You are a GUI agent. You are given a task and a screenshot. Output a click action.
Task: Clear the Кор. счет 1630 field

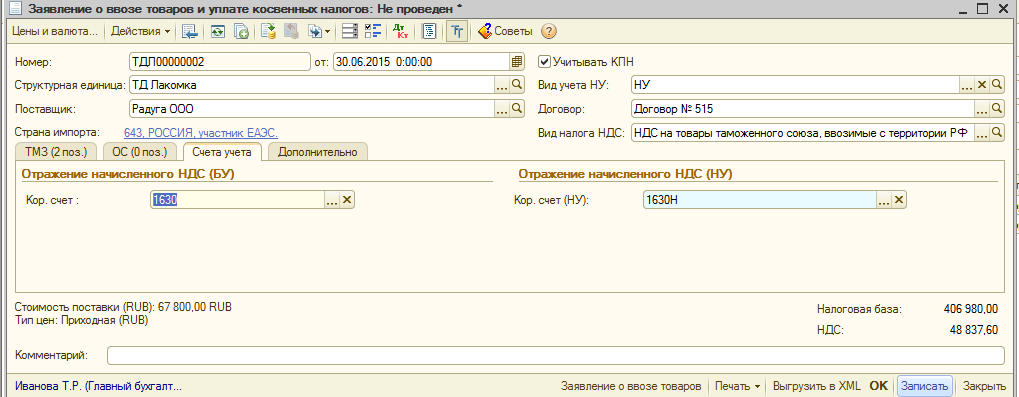[x=347, y=200]
